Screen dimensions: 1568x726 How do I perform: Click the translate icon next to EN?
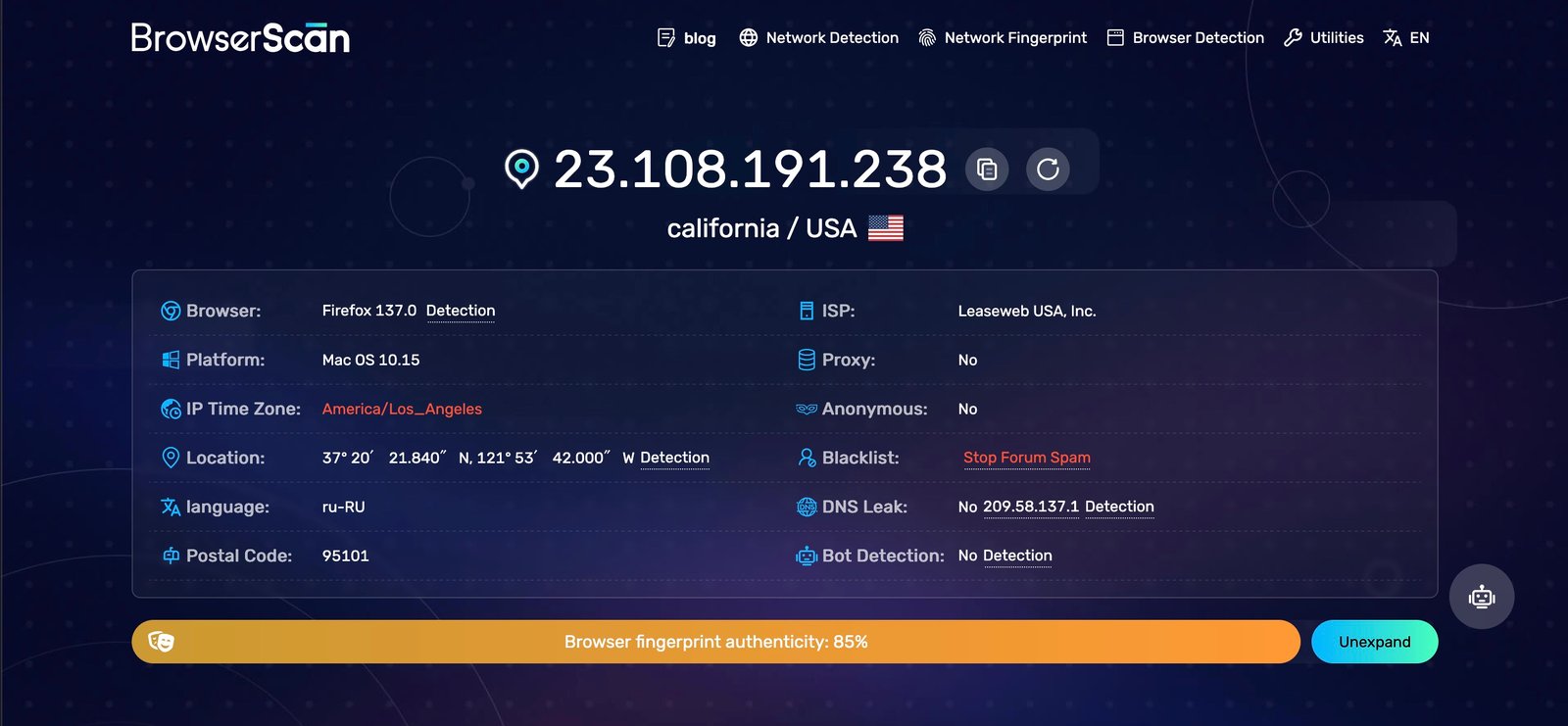click(1393, 37)
